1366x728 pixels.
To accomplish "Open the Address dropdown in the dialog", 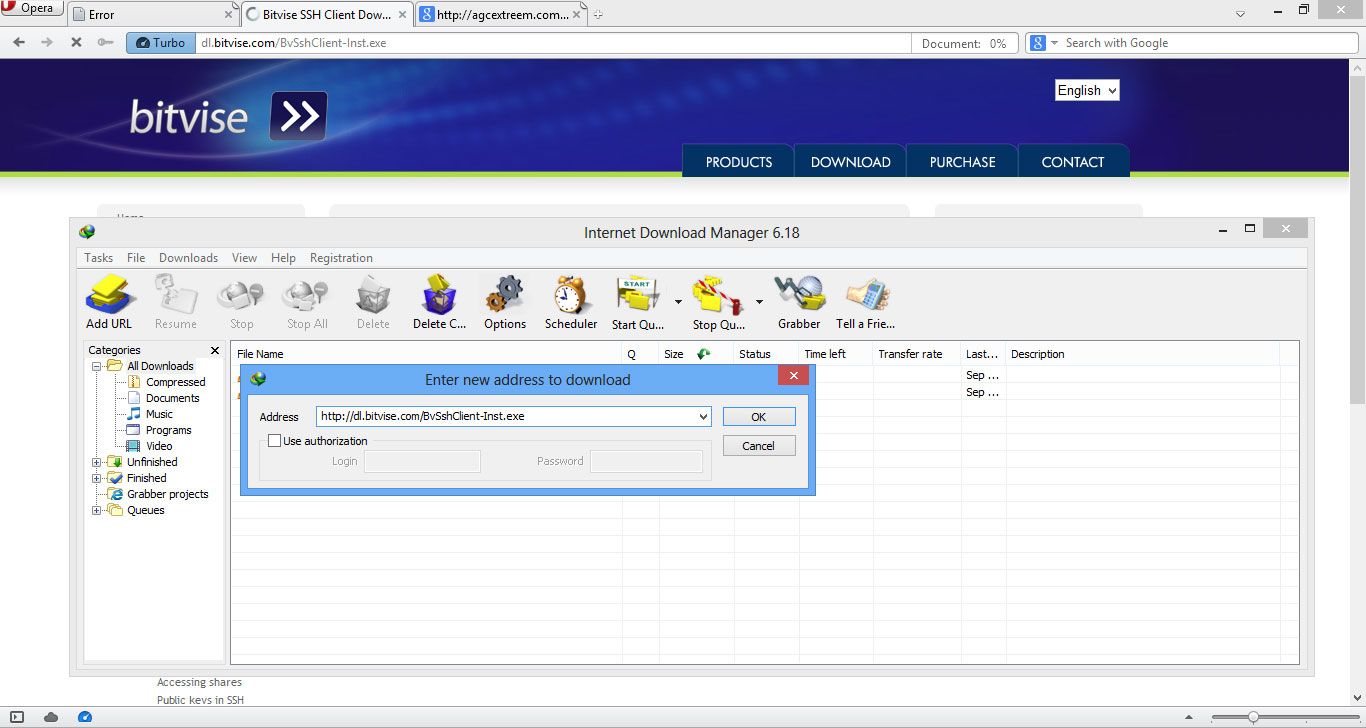I will [703, 416].
